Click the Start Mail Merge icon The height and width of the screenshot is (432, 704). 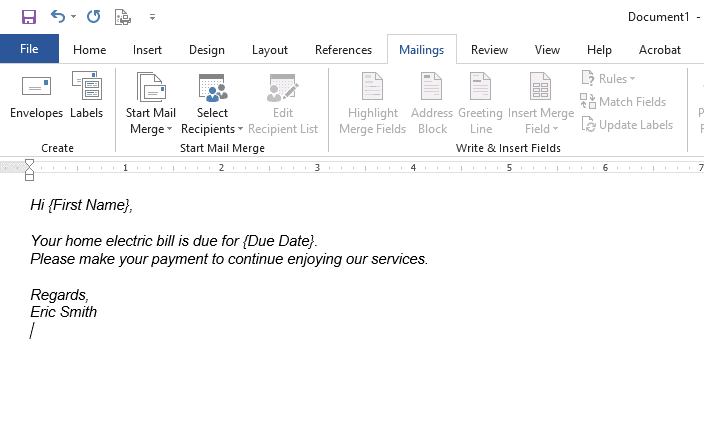pos(151,87)
